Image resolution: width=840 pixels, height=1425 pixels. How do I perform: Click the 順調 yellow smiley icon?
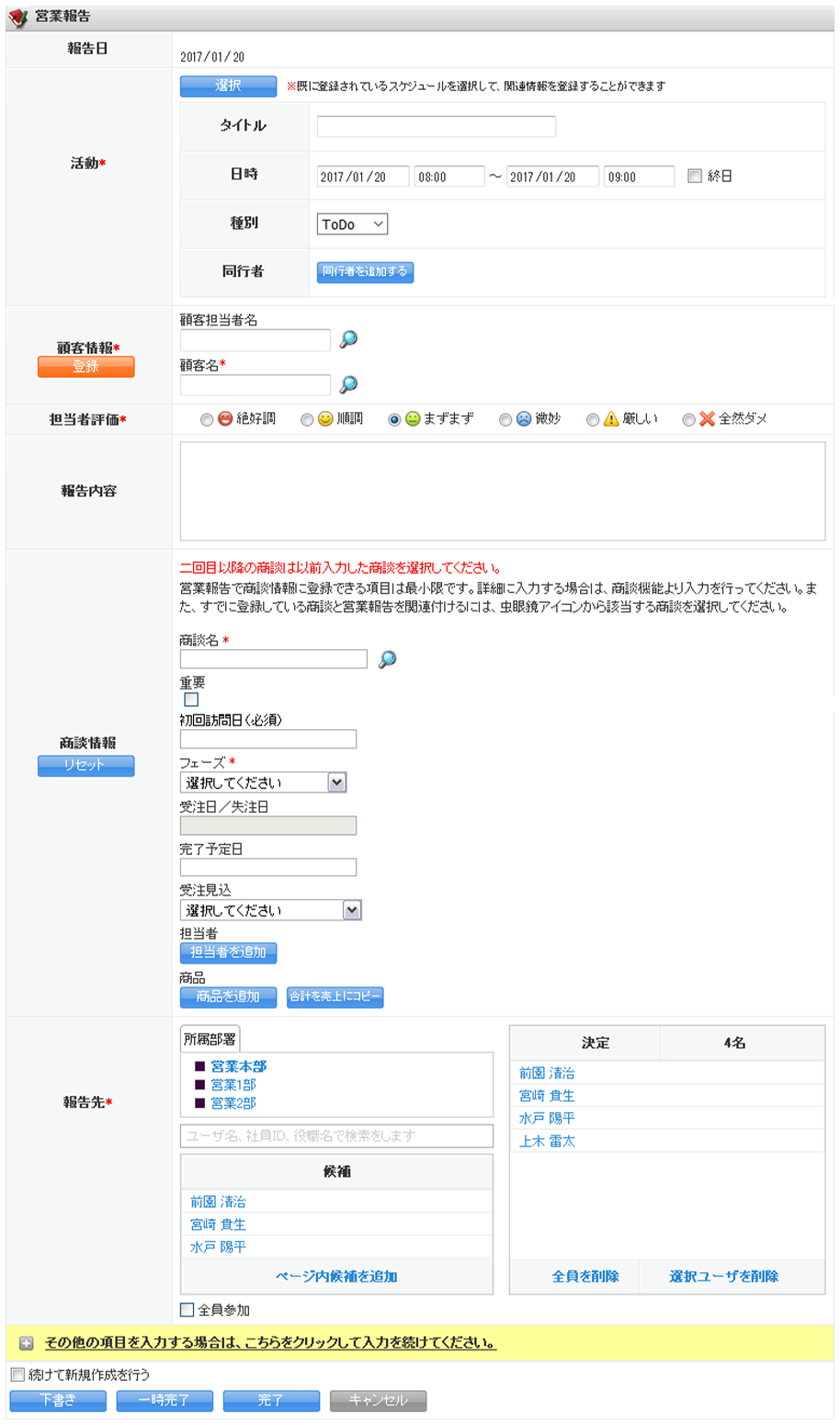coord(325,419)
